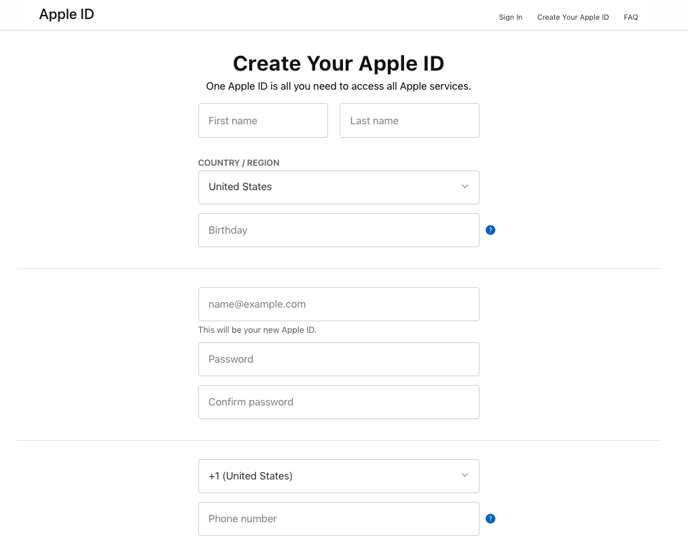
Task: Focus the First name field
Action: pyautogui.click(x=263, y=121)
